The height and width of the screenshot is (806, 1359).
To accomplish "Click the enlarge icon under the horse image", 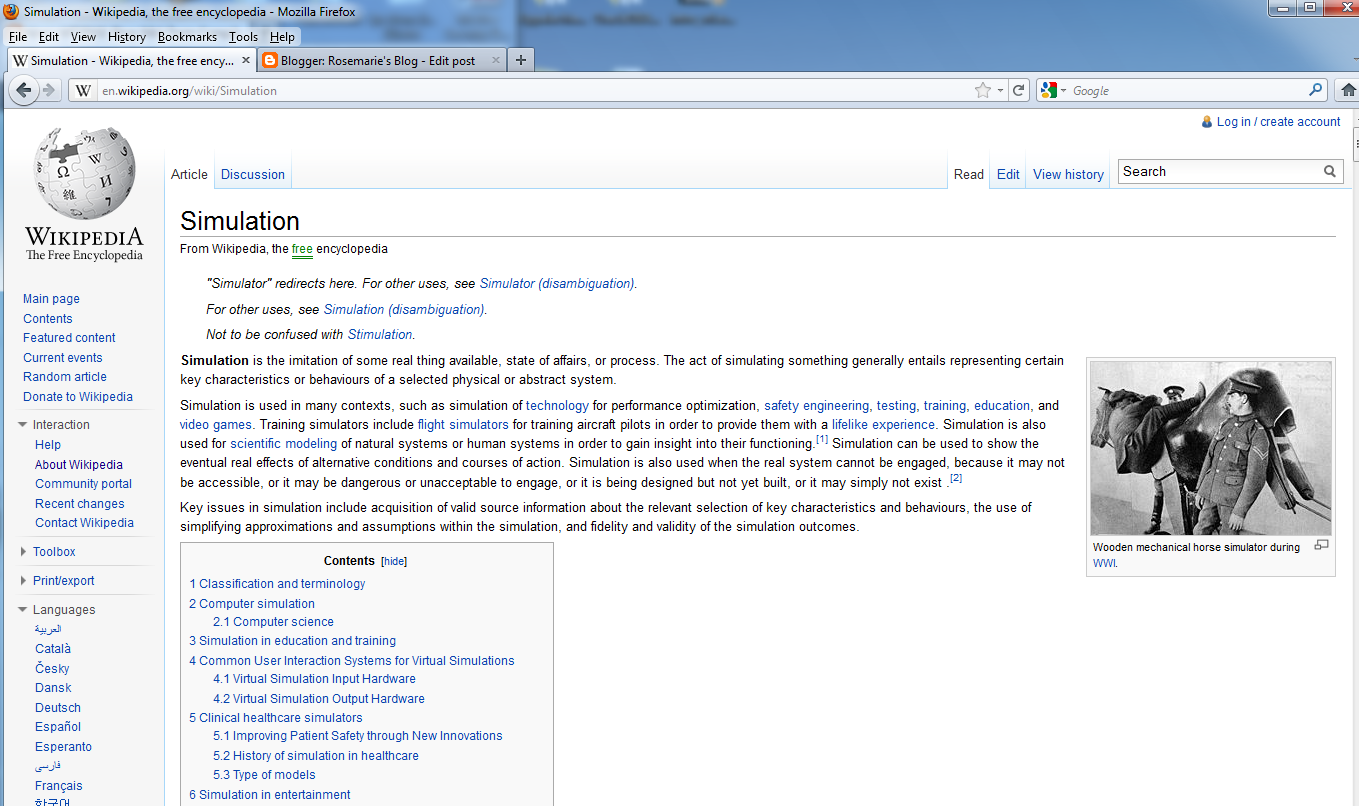I will click(1322, 545).
